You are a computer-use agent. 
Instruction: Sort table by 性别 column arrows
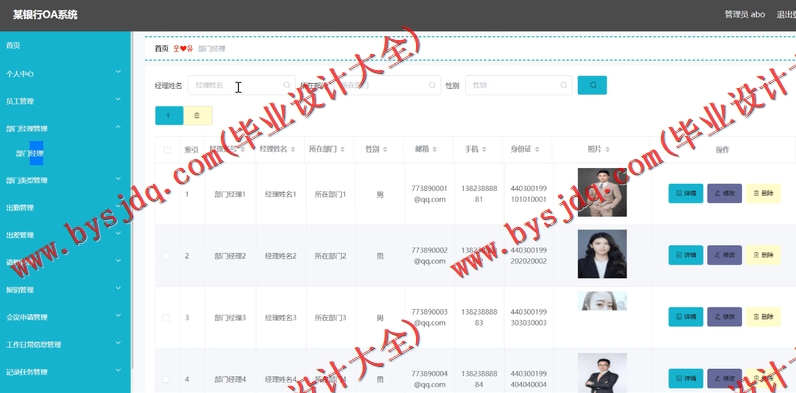coord(385,149)
